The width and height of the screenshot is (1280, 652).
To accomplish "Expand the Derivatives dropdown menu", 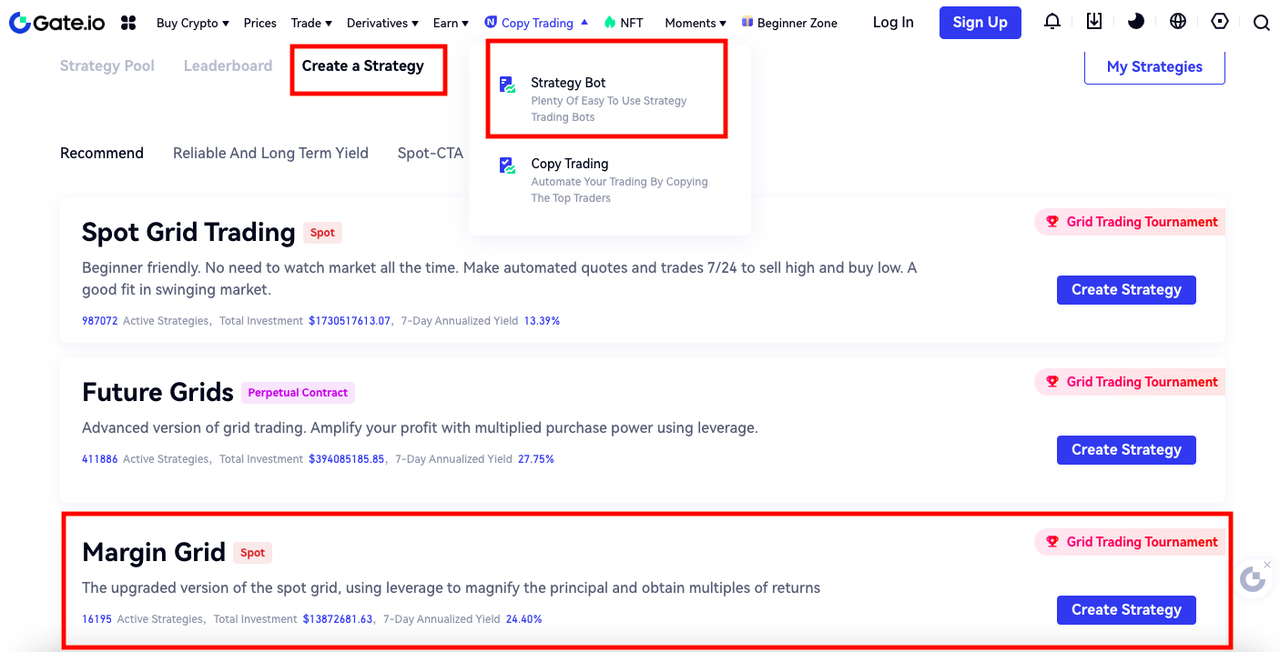I will (x=383, y=23).
